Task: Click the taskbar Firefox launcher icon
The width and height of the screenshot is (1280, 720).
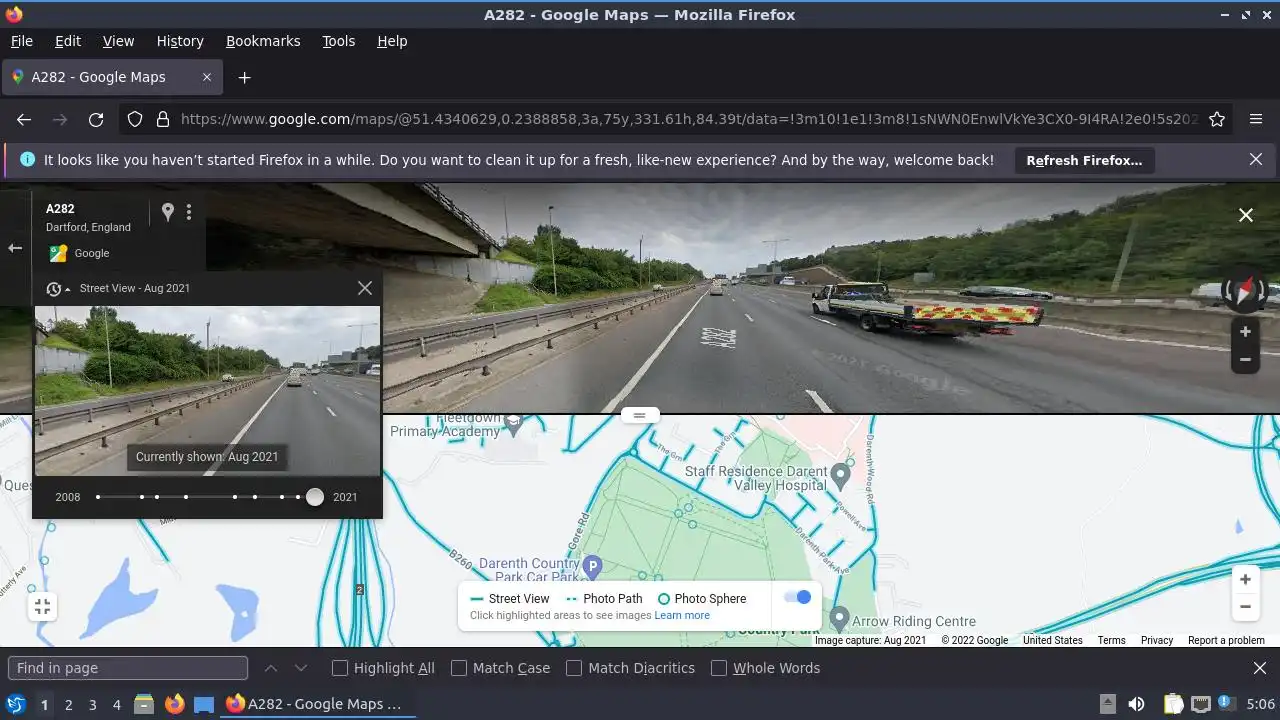Action: tap(175, 704)
